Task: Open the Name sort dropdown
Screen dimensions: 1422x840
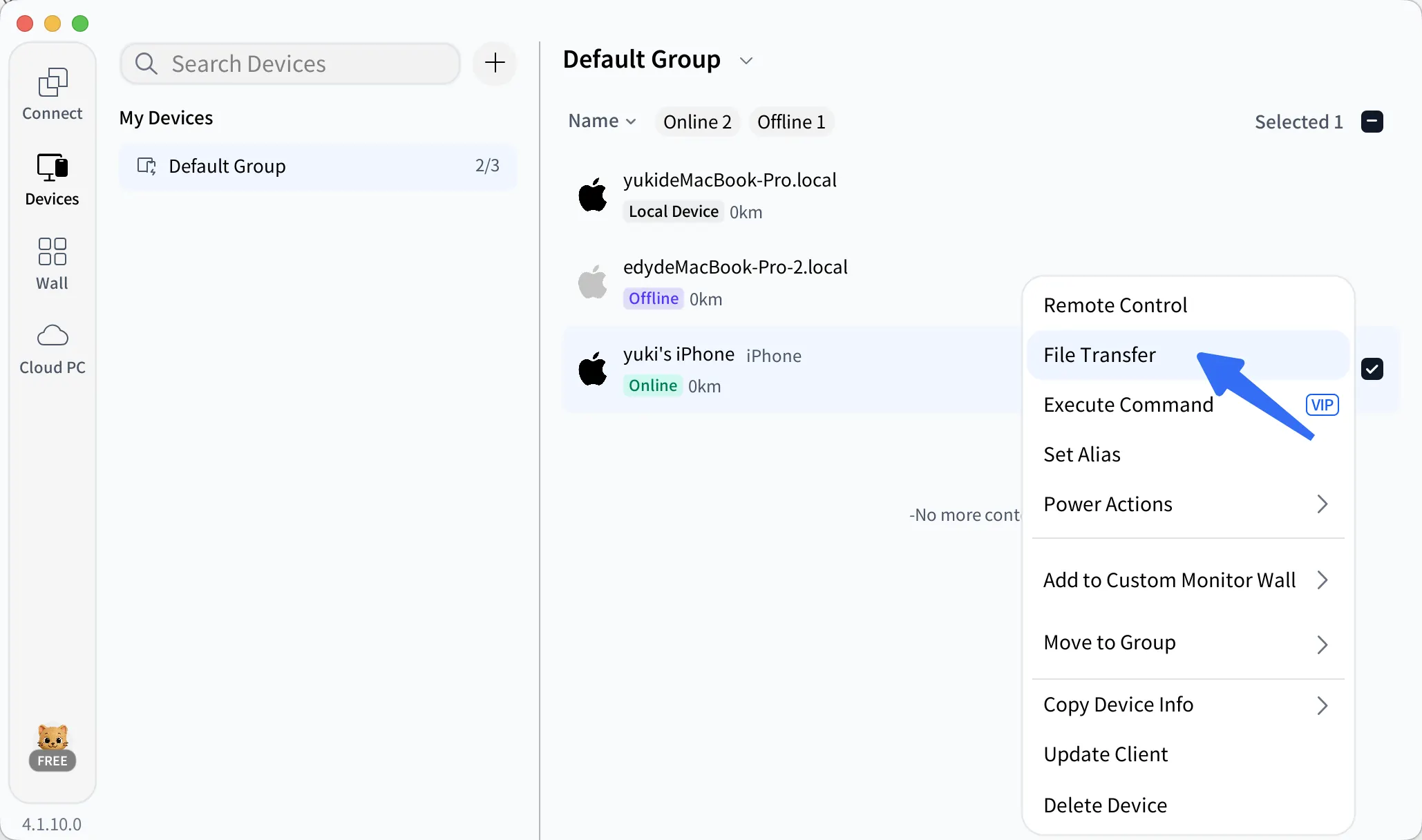Action: click(602, 121)
